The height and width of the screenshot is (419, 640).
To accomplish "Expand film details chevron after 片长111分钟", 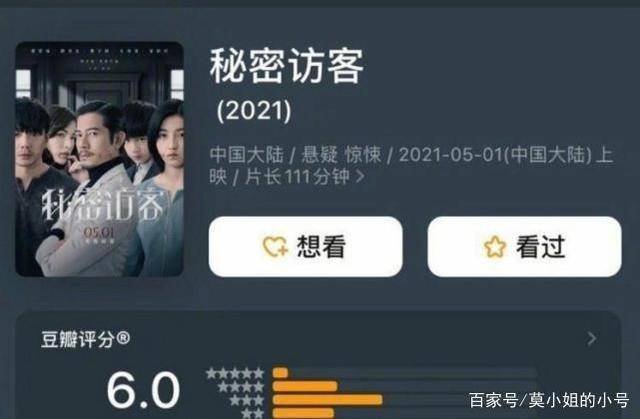I will point(360,177).
